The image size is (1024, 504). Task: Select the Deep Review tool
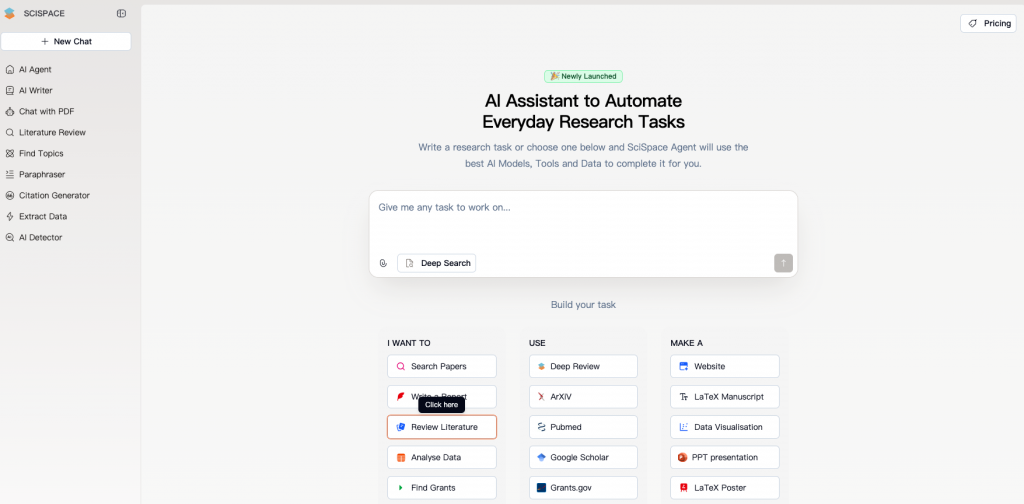[x=583, y=366]
